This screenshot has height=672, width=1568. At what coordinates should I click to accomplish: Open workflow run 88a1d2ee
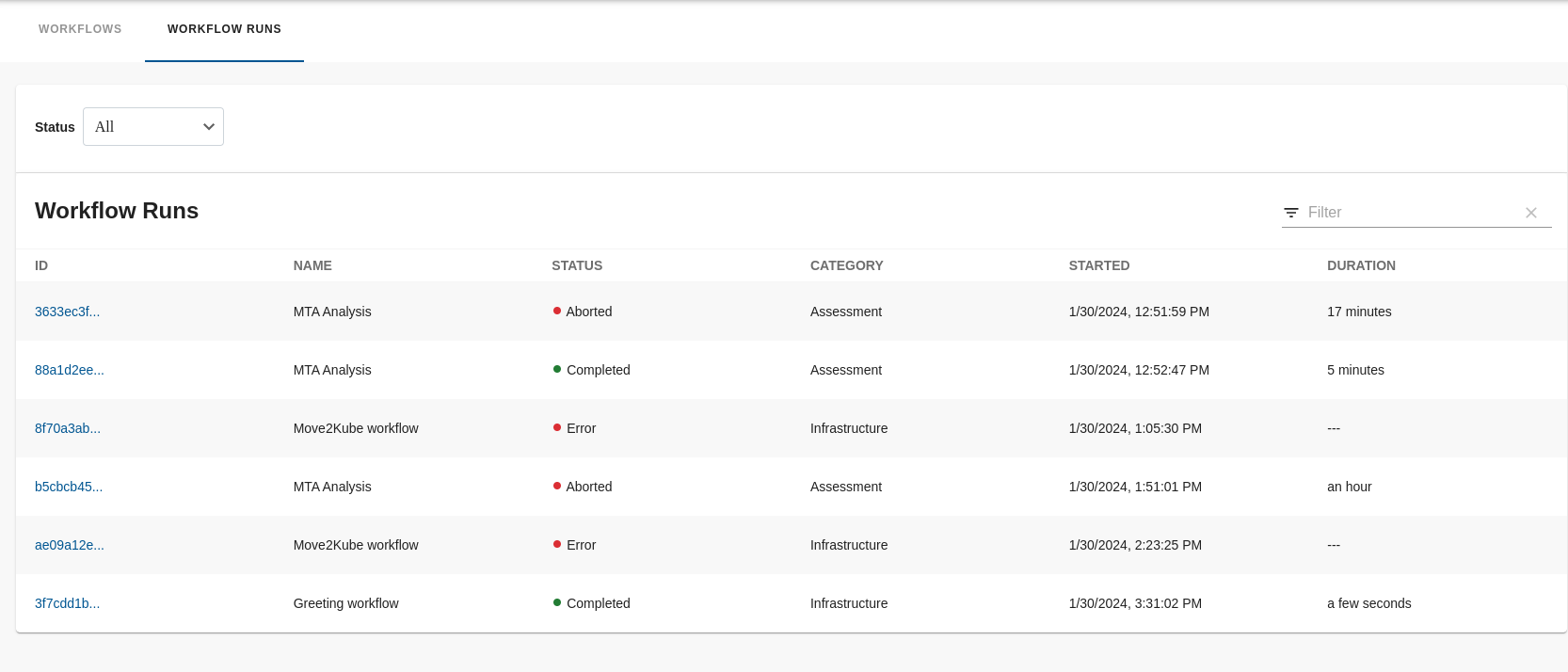(x=70, y=370)
